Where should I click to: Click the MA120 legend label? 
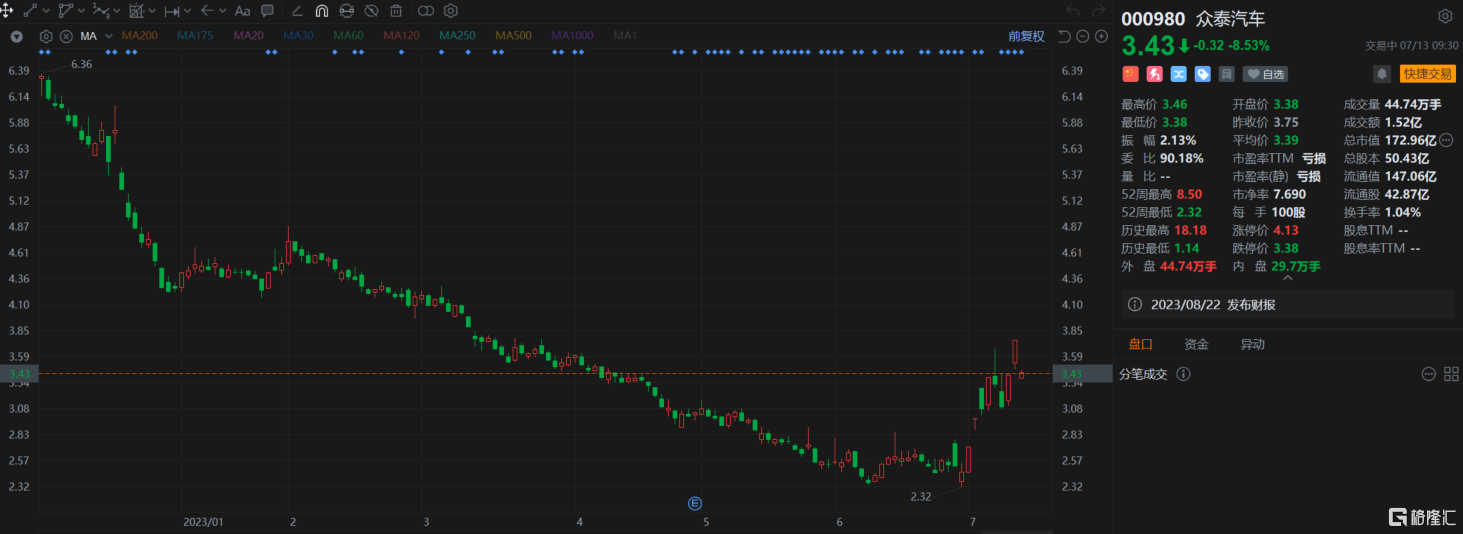[402, 36]
